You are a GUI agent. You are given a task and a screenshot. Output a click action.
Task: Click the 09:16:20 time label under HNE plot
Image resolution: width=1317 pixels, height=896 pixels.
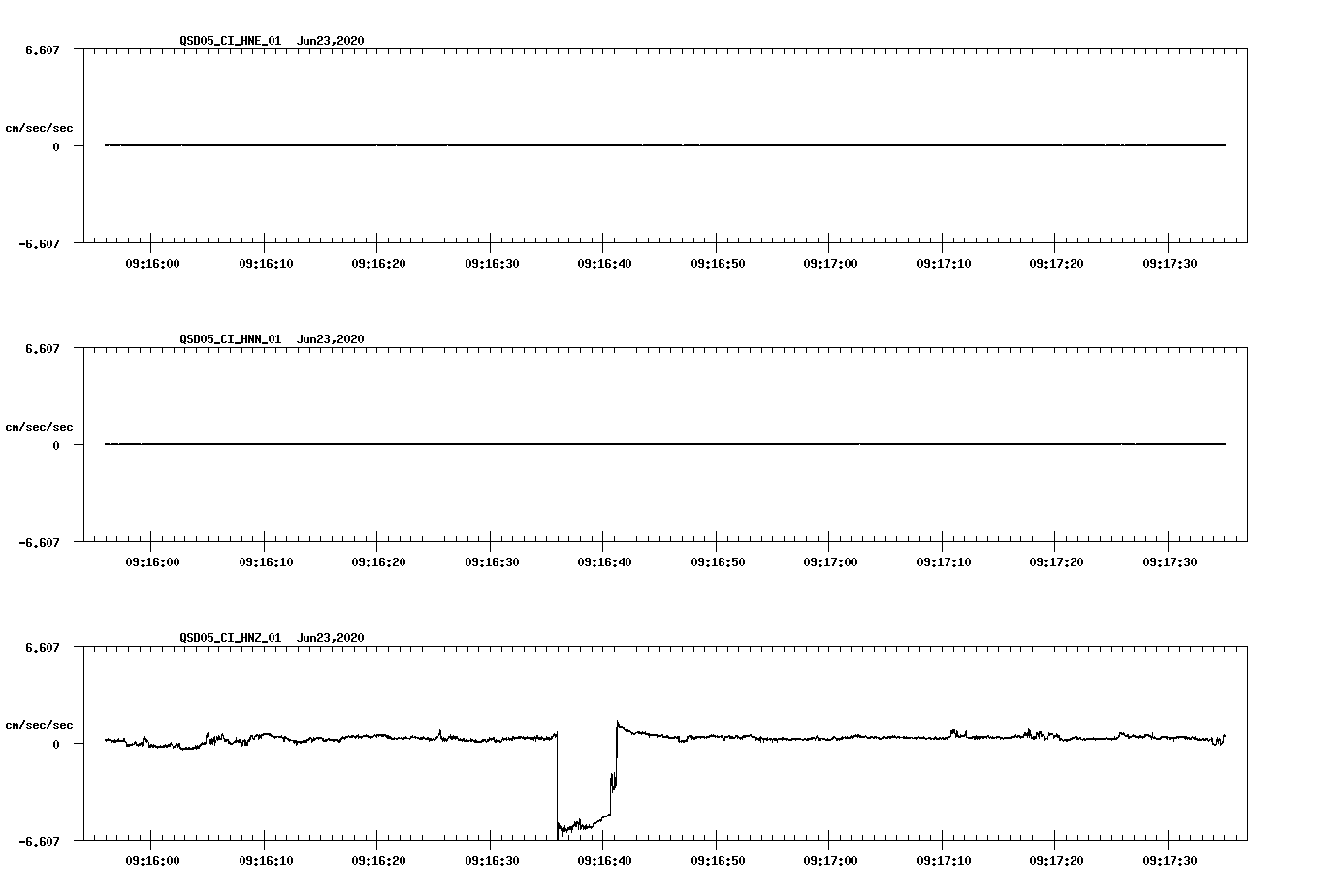(378, 264)
